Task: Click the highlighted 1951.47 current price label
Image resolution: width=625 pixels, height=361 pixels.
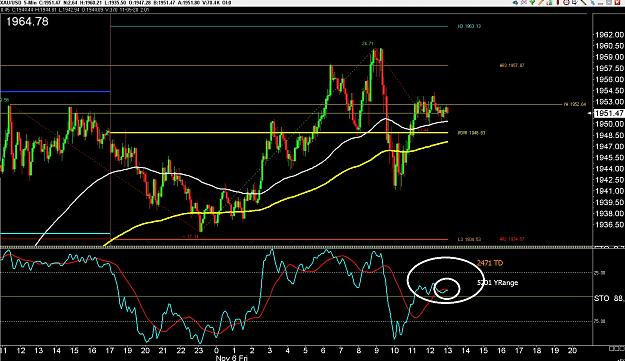Action: [x=609, y=114]
